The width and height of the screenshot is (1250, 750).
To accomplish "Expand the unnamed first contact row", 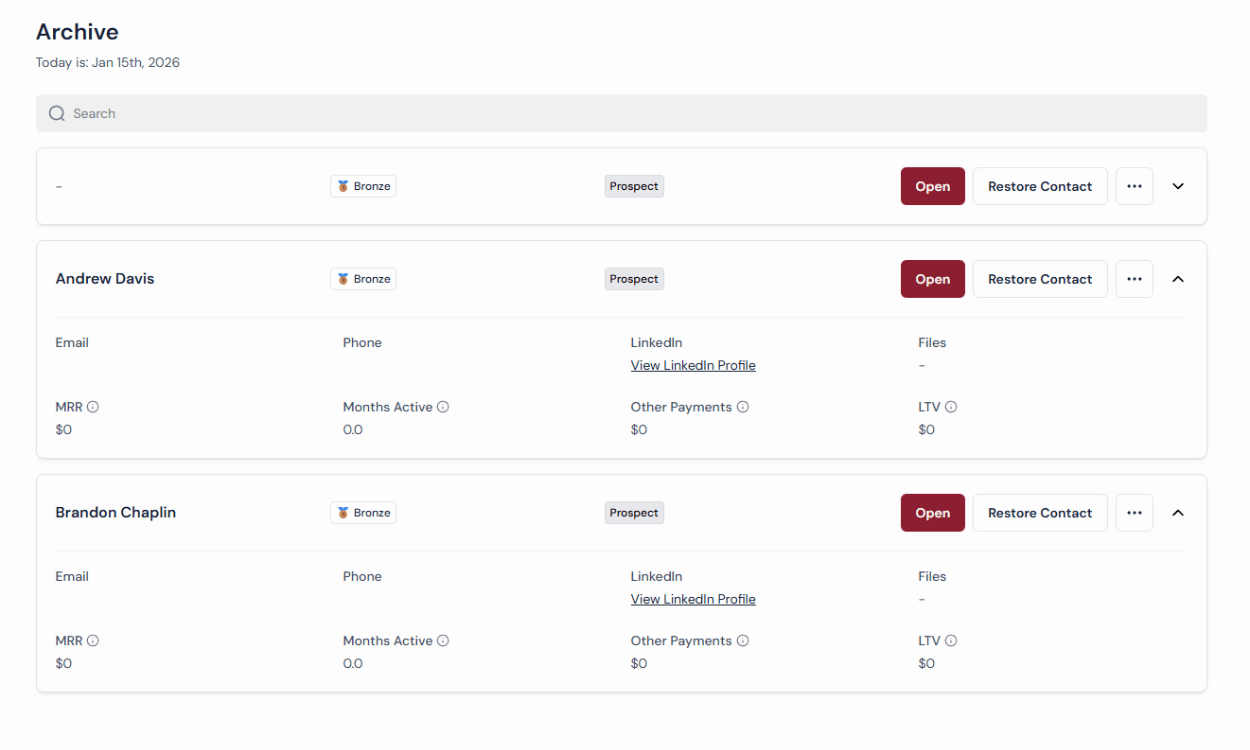I will (1178, 186).
